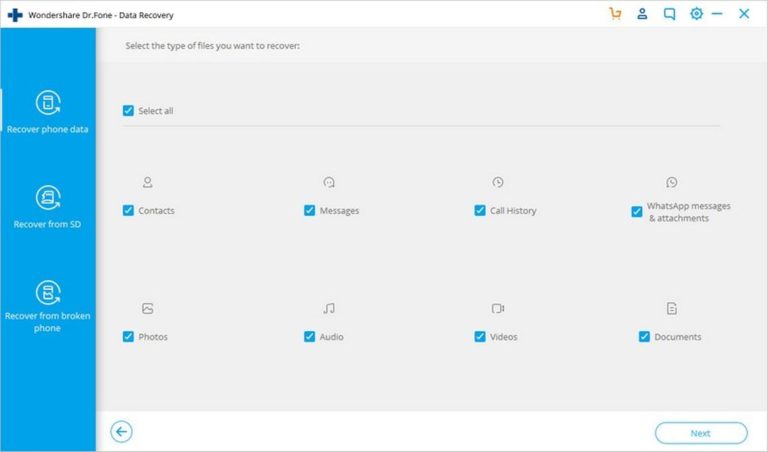Open the feedback chat icon
Image resolution: width=768 pixels, height=452 pixels.
click(x=670, y=14)
